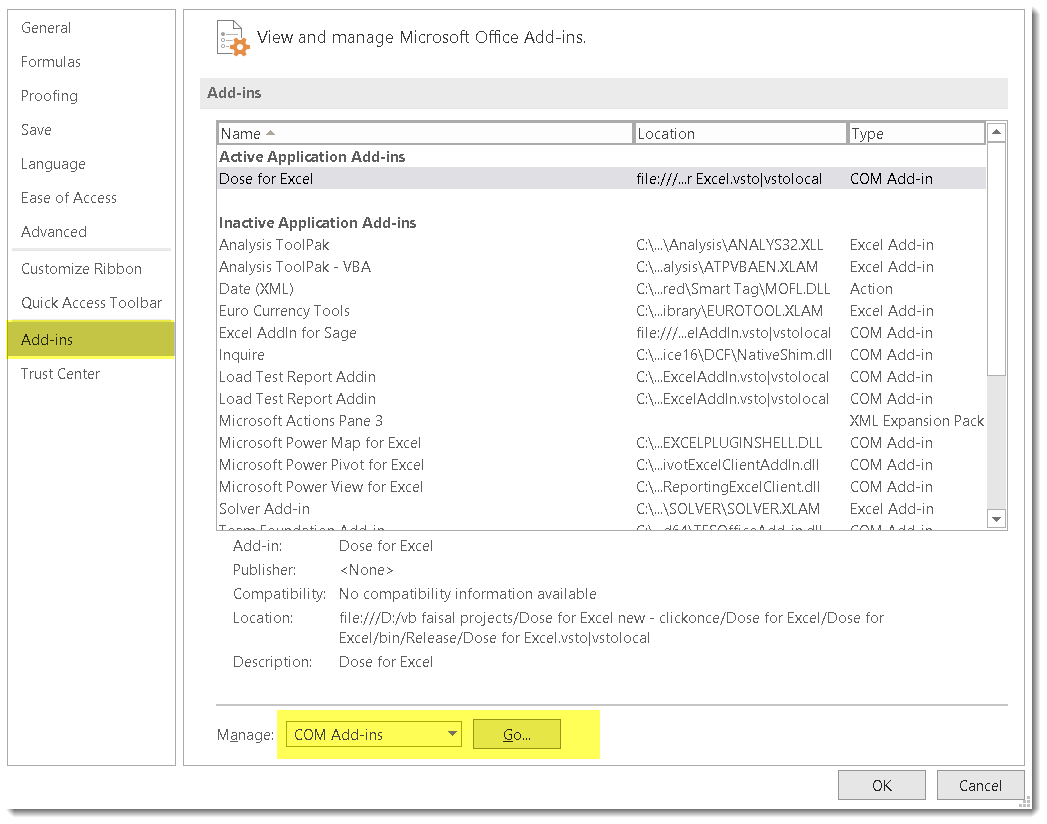The width and height of the screenshot is (1047, 824).
Task: Click the XML Expansion Pack type cell
Action: click(x=917, y=421)
